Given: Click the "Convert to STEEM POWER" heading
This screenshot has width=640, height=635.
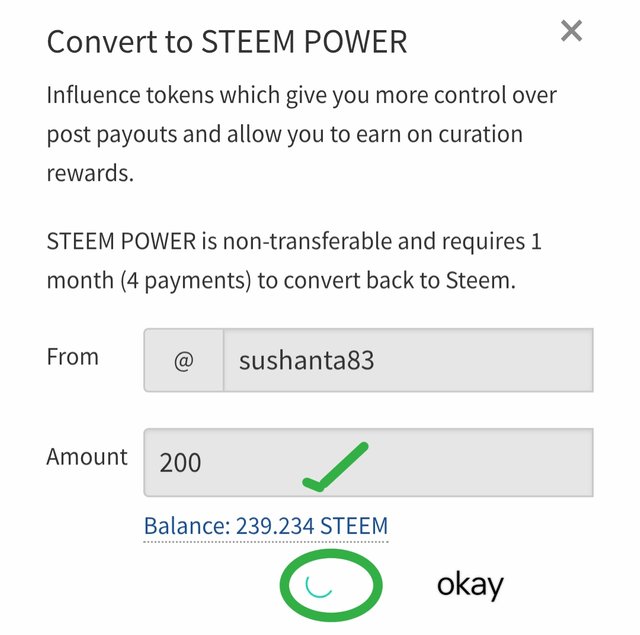Looking at the screenshot, I should pyautogui.click(x=227, y=42).
